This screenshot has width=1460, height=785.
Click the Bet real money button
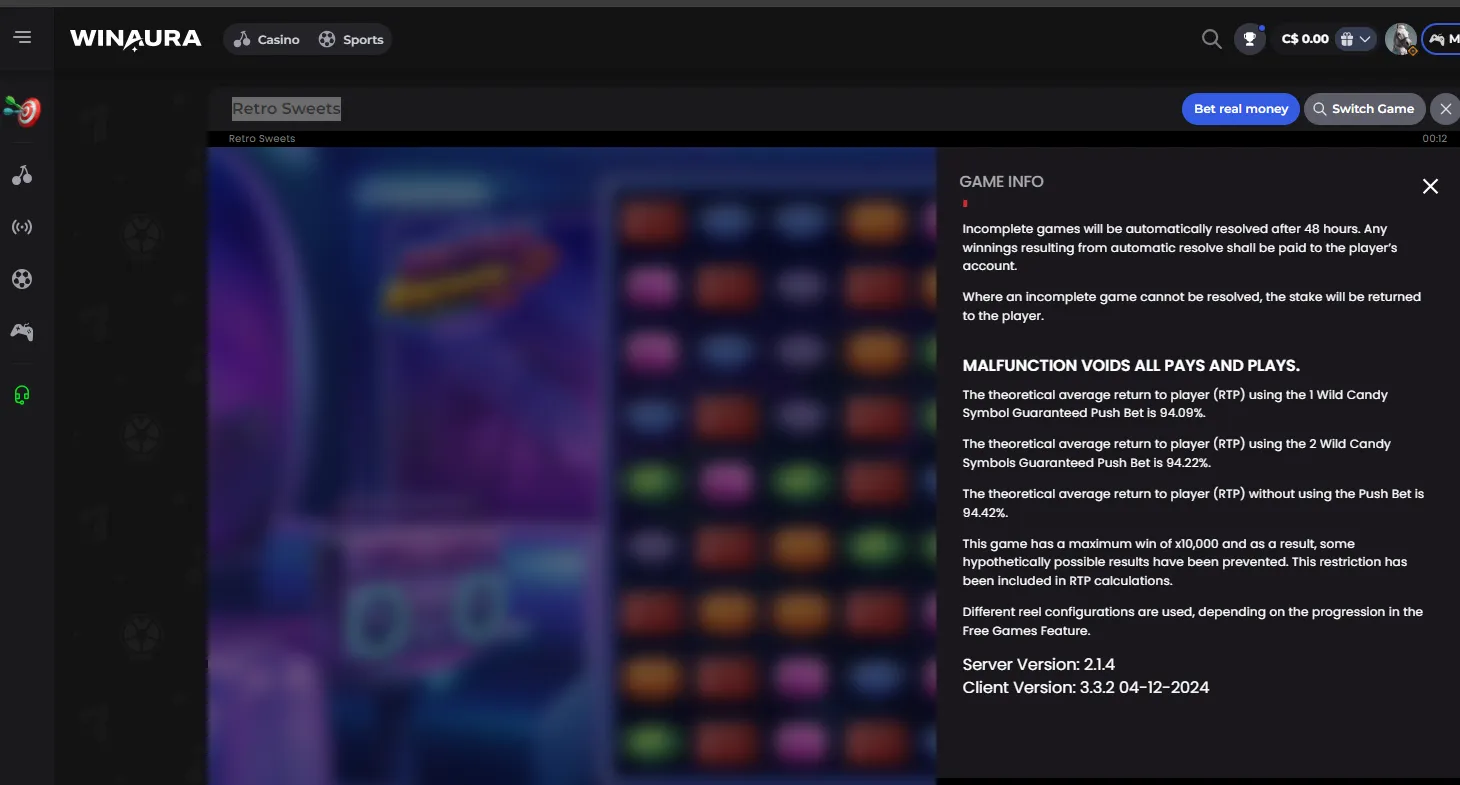coord(1240,109)
